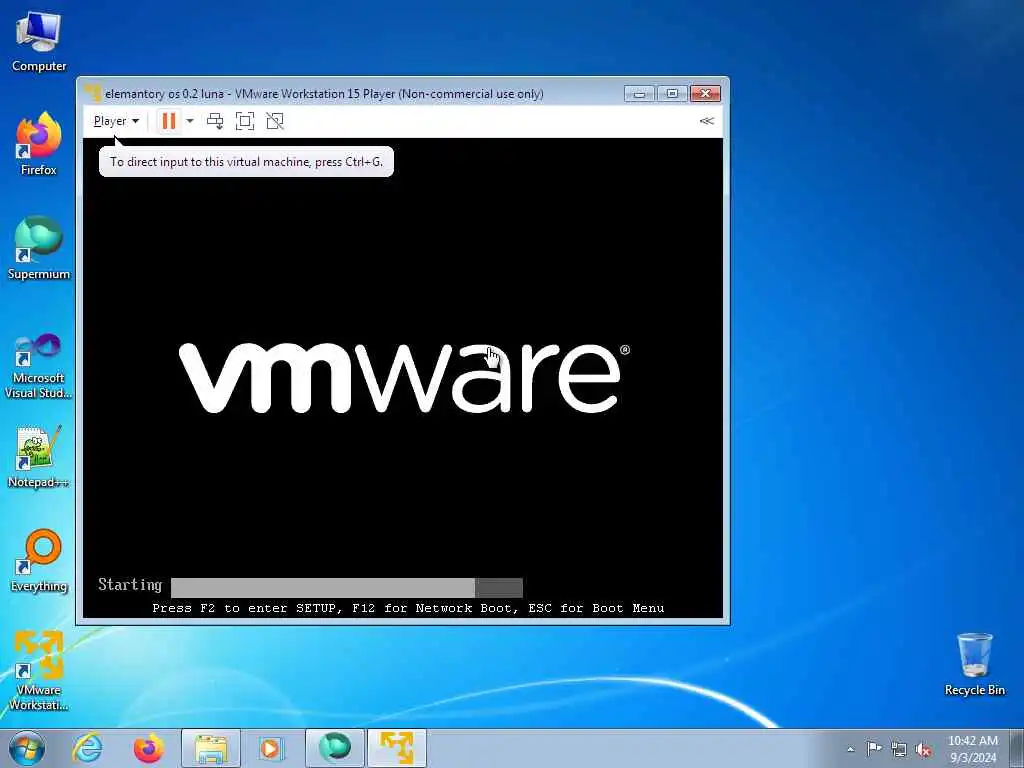Switch to VMware Player taskbar button

point(396,748)
